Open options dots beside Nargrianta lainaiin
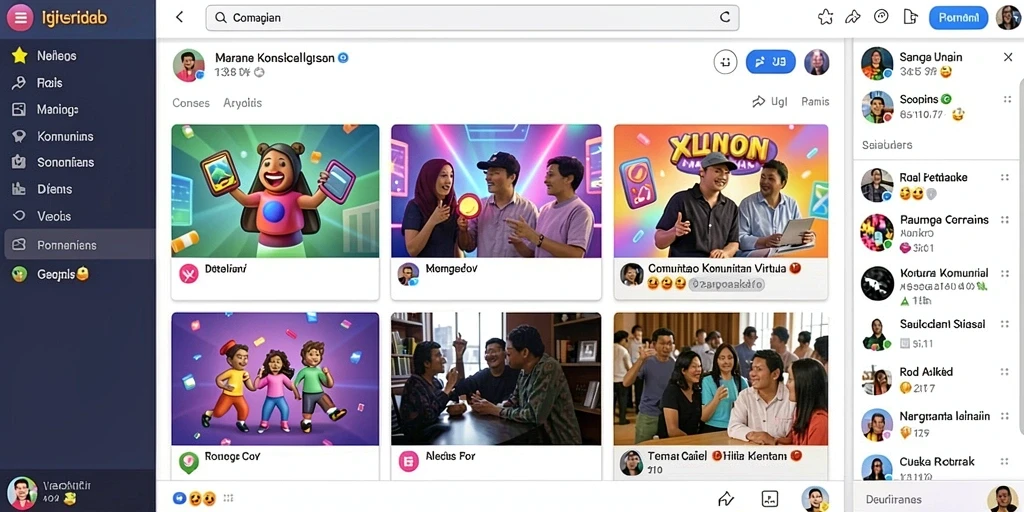The height and width of the screenshot is (512, 1024). [x=1005, y=417]
